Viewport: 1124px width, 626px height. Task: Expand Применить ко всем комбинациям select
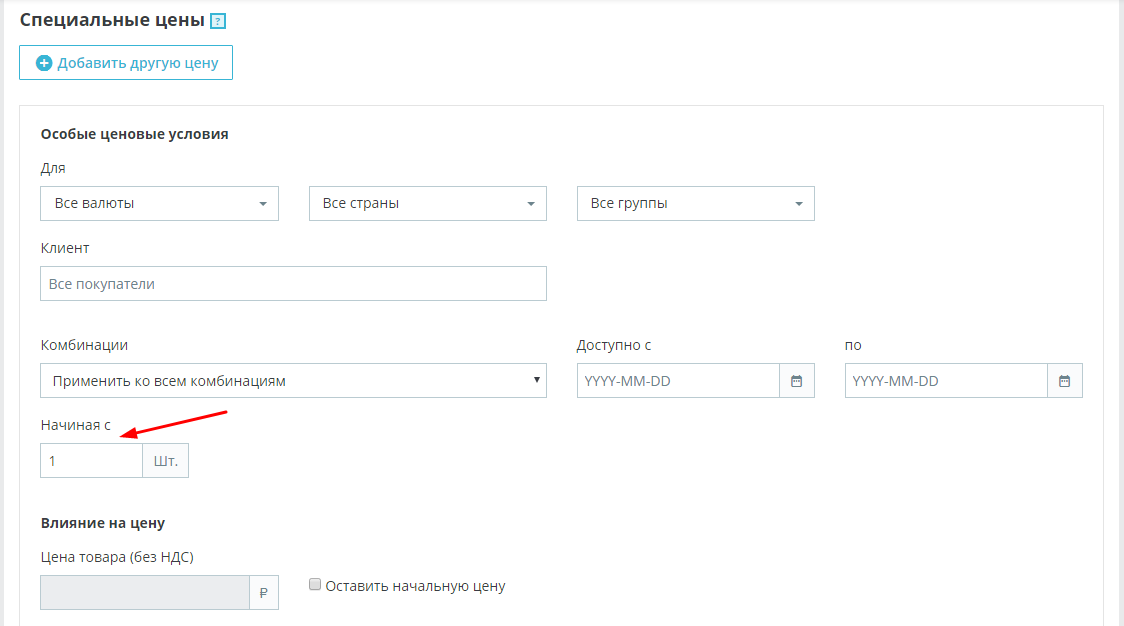click(293, 381)
